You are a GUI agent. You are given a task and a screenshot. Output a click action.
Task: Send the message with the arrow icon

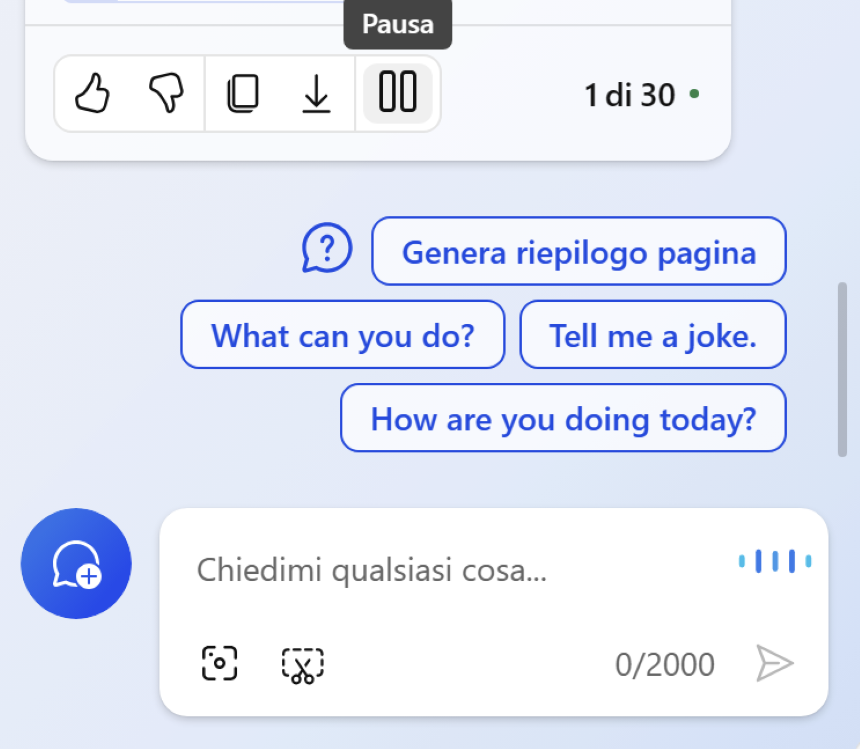774,663
